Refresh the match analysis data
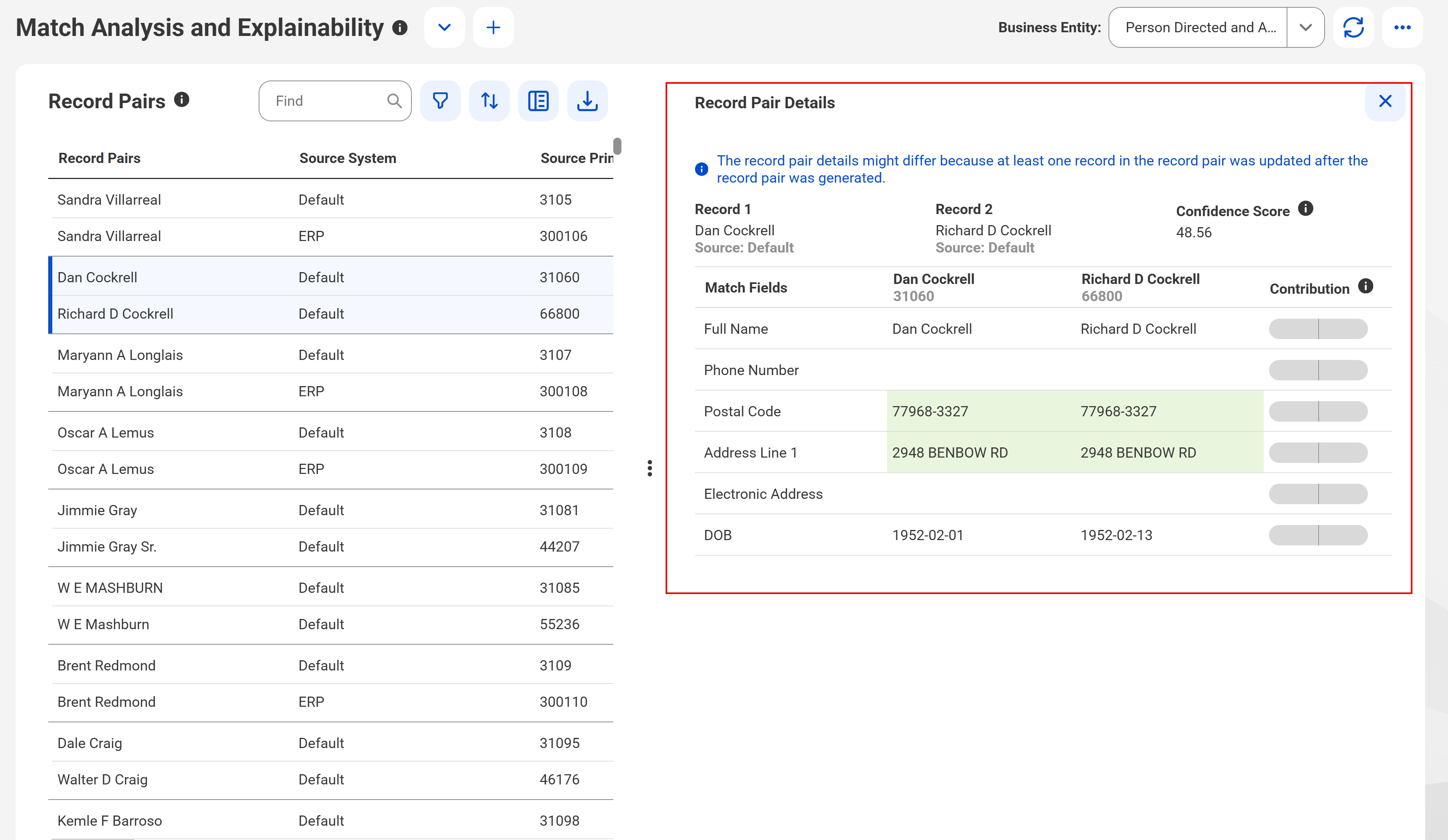Screen dimensions: 1448x840 (1353, 28)
